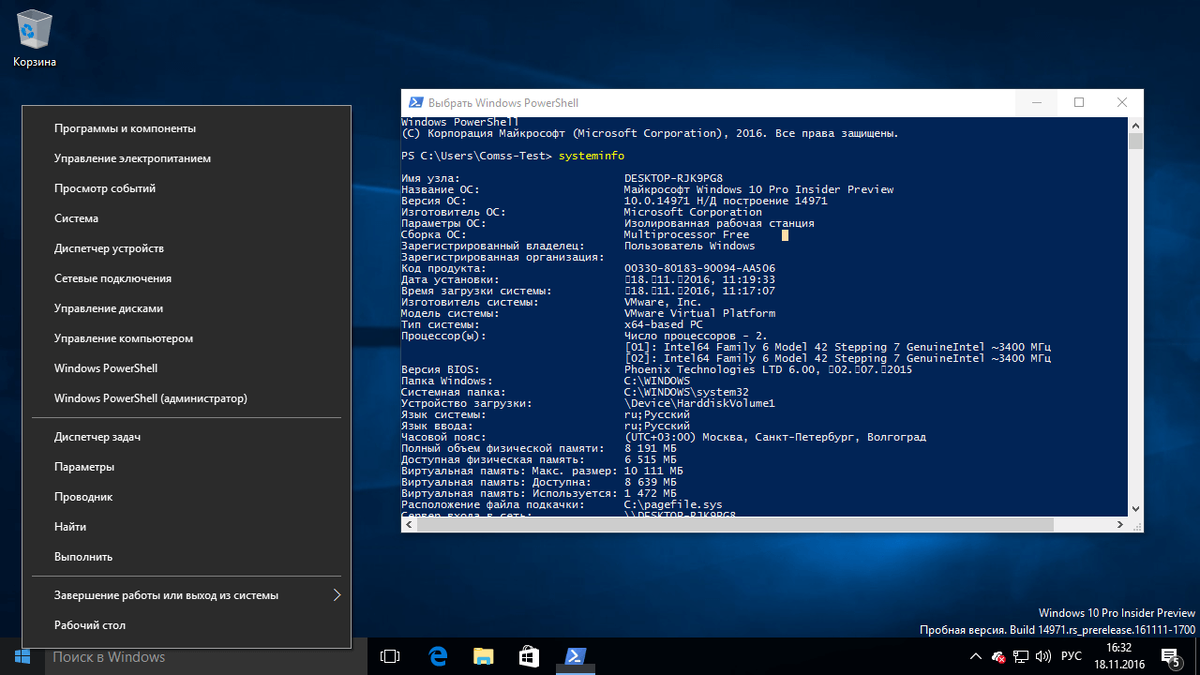The image size is (1200, 675).
Task: Show hidden tray icons chevron
Action: point(976,657)
